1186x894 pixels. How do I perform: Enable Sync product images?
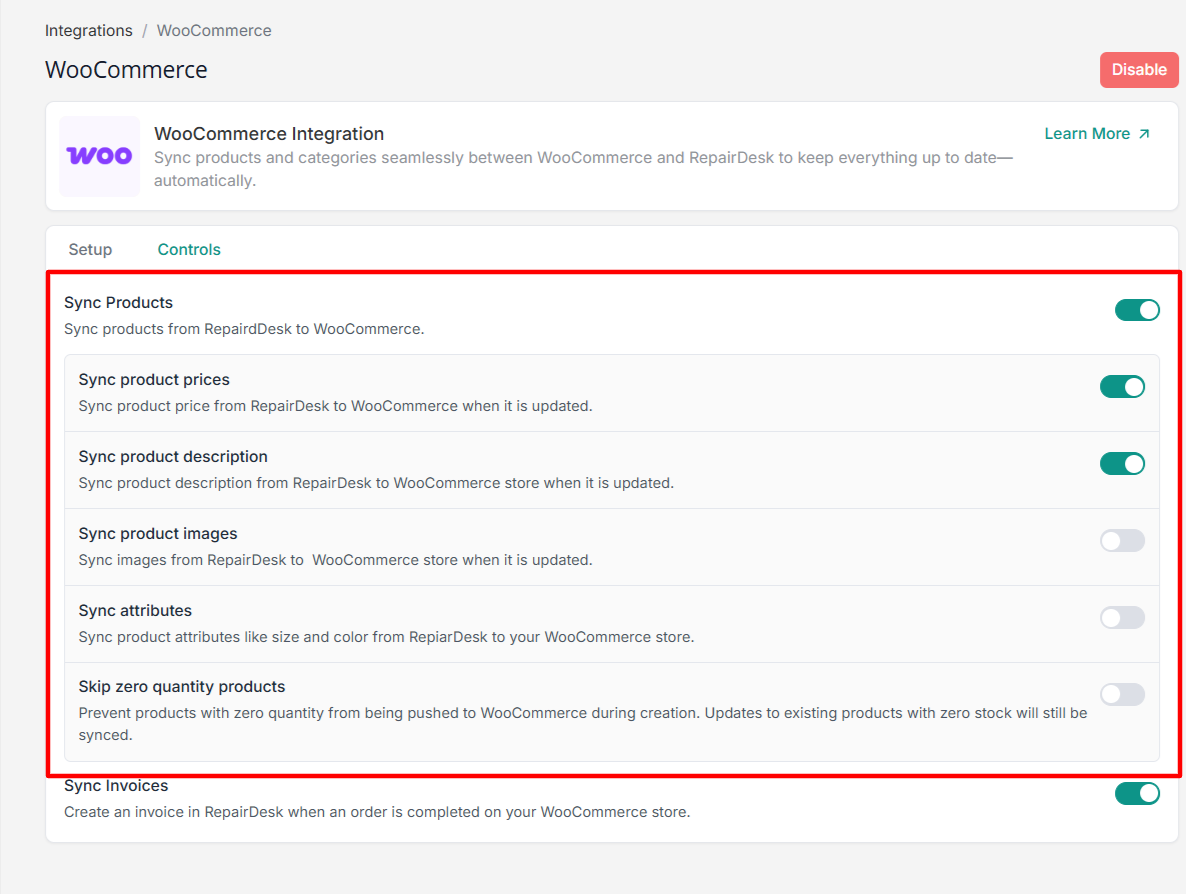pyautogui.click(x=1122, y=541)
